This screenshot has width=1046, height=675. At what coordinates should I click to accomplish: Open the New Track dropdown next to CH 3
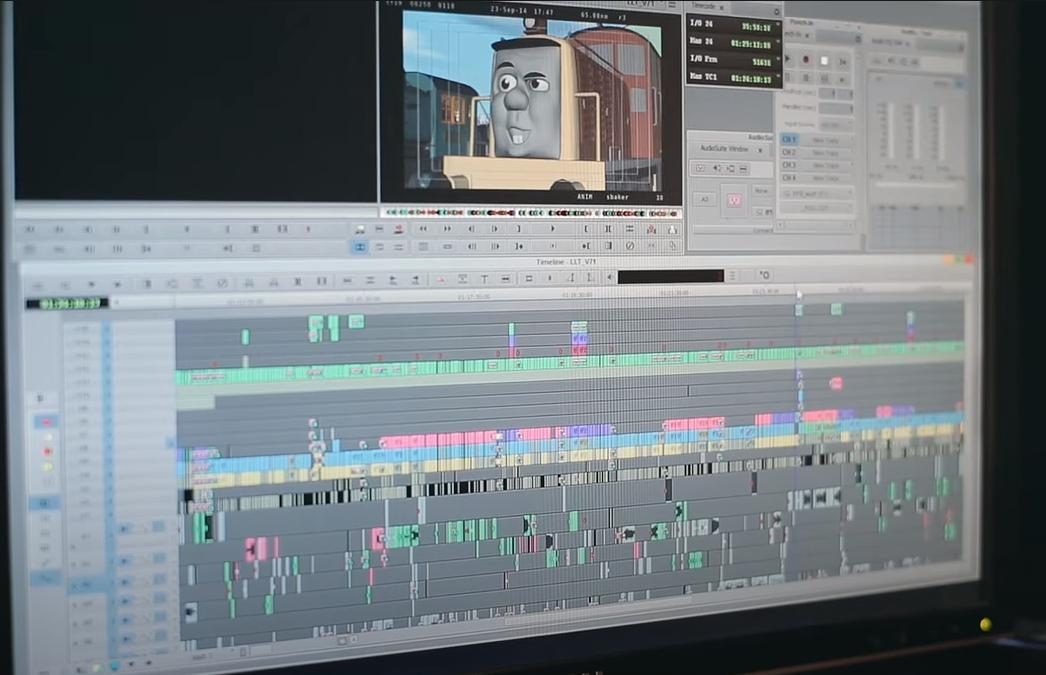click(827, 165)
